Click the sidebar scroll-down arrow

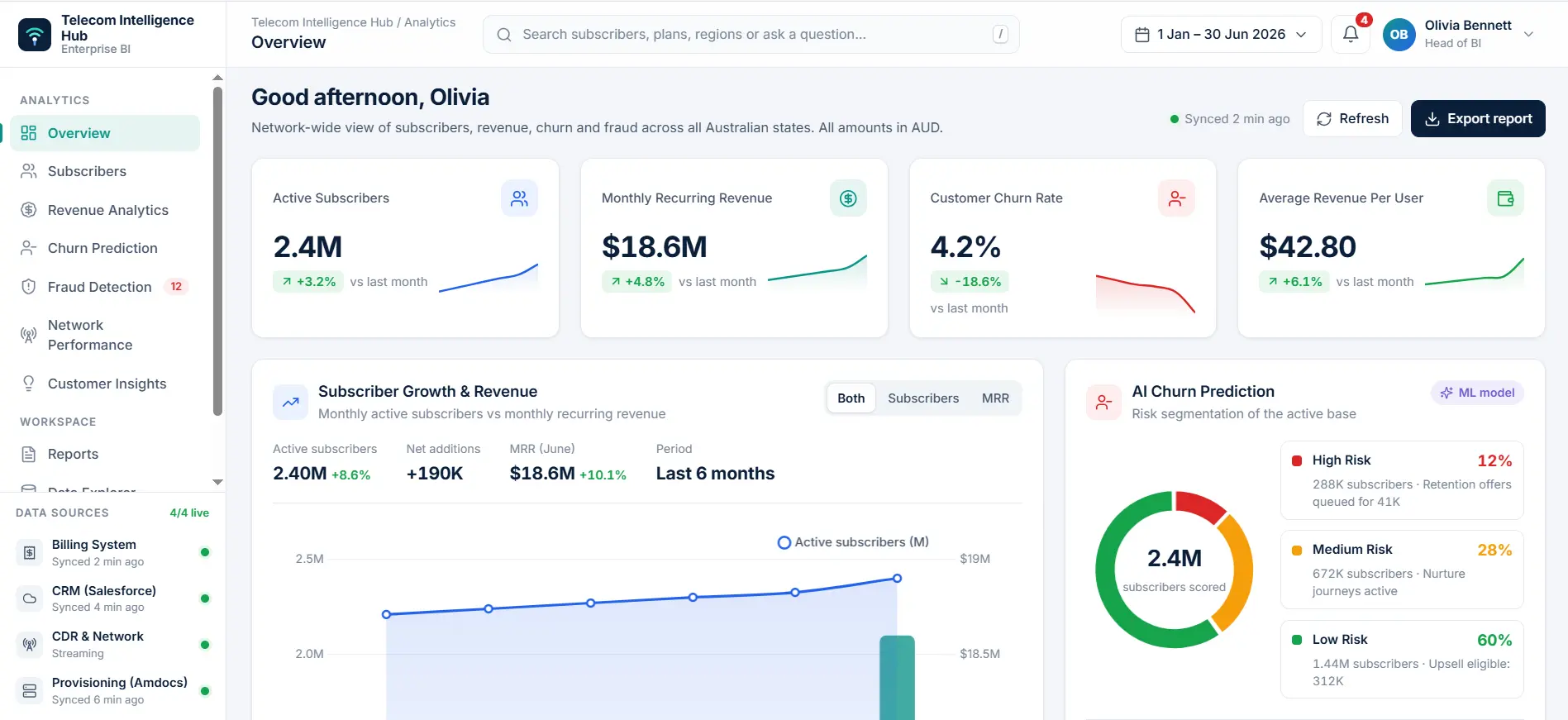click(x=217, y=482)
